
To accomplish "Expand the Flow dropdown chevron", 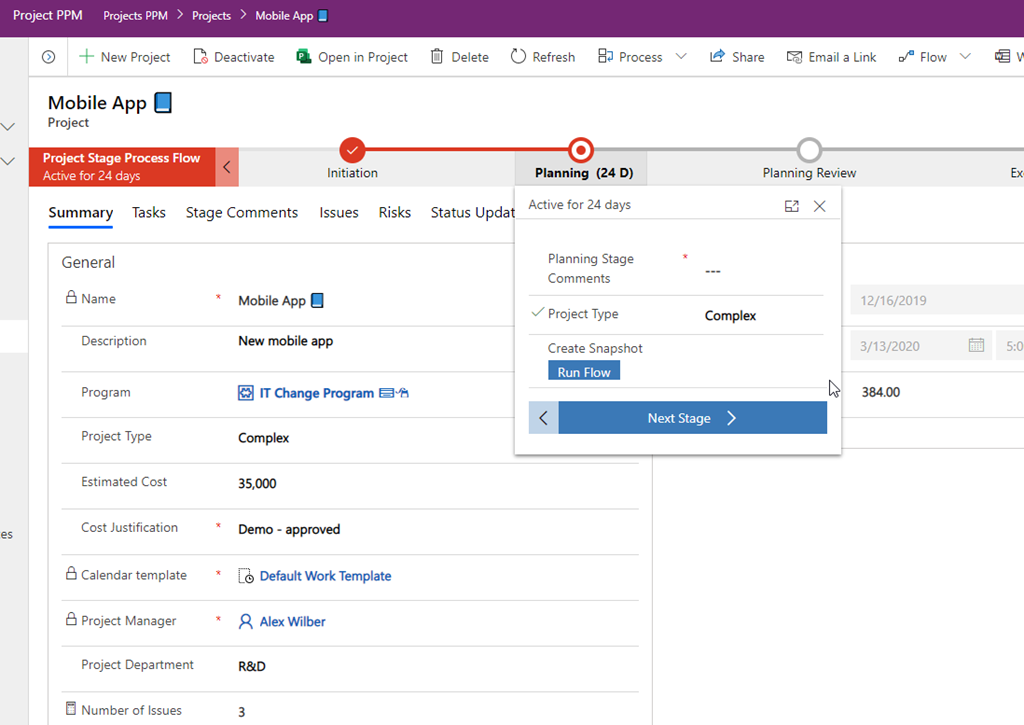I will 965,57.
